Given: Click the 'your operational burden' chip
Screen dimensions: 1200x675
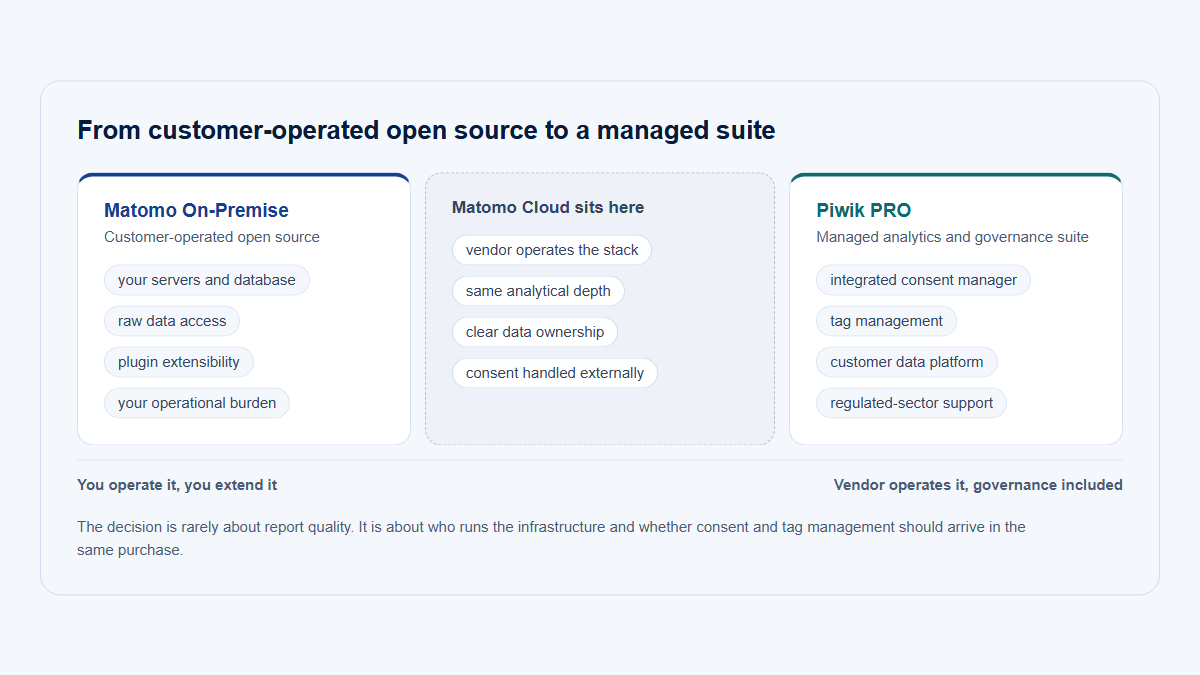Looking at the screenshot, I should point(197,403).
